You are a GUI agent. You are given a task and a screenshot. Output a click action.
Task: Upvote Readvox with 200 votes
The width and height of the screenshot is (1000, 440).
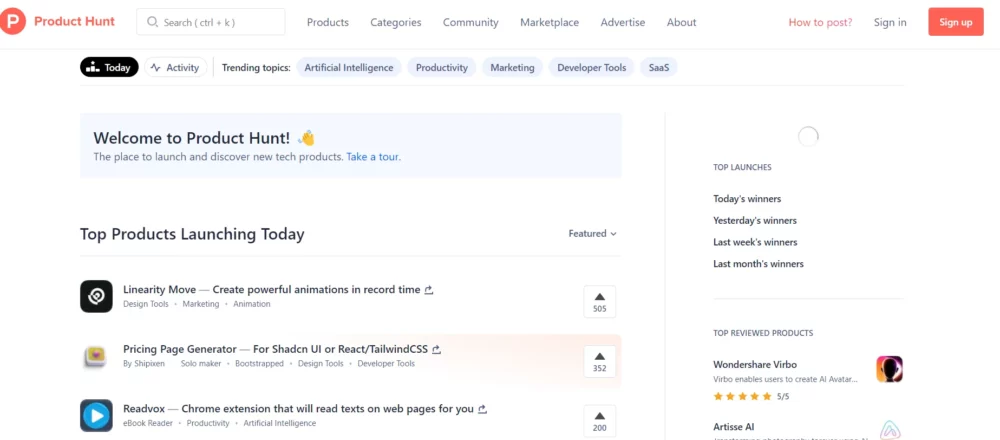(x=599, y=421)
